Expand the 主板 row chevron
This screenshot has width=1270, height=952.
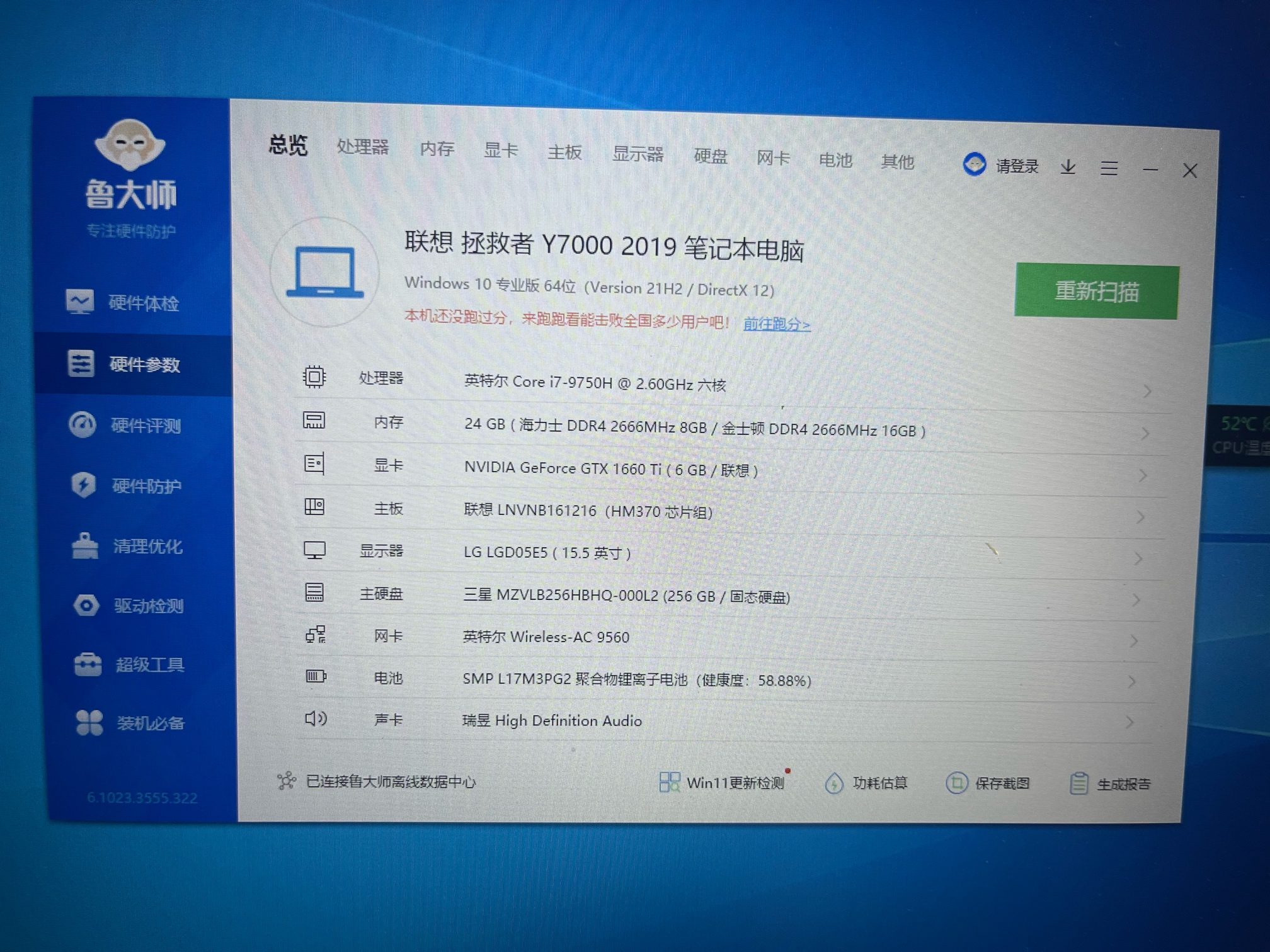[1140, 517]
